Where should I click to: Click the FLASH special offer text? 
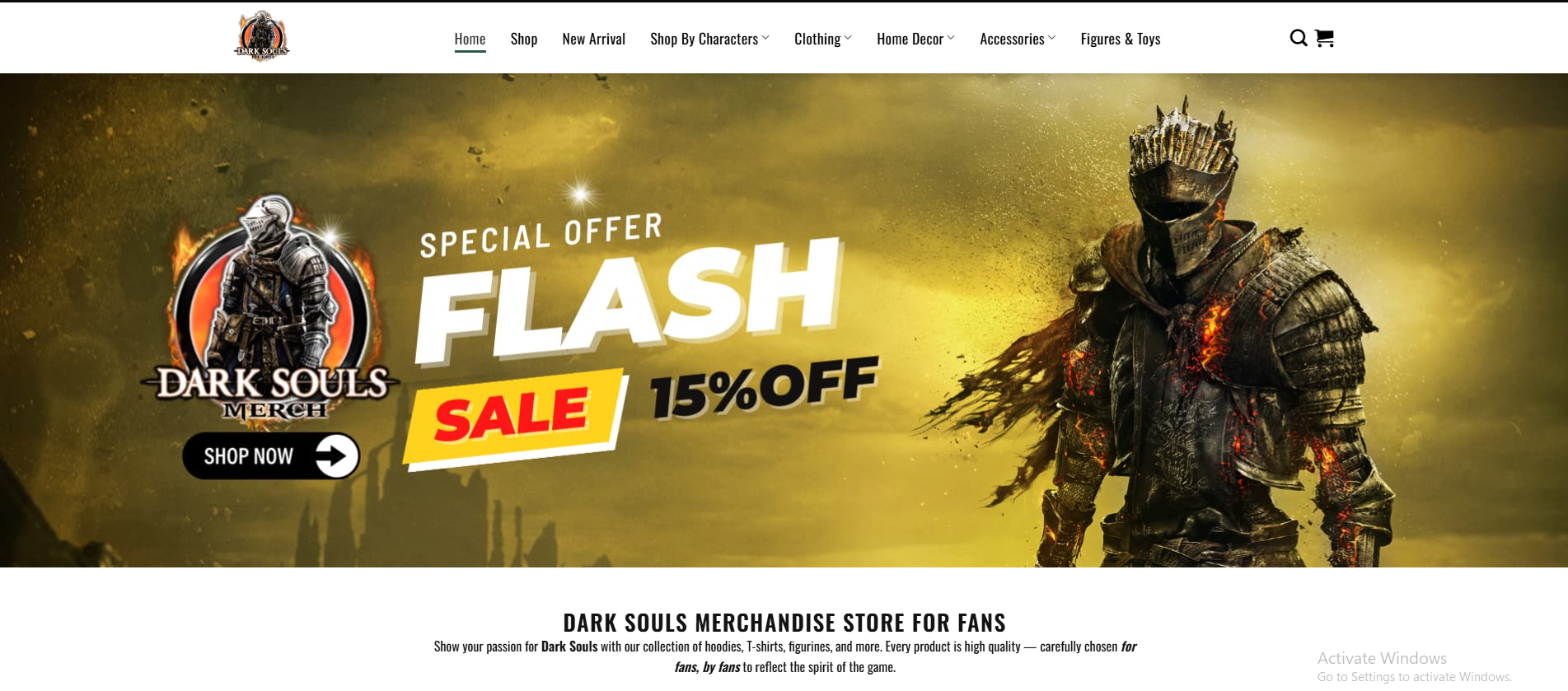(630, 301)
